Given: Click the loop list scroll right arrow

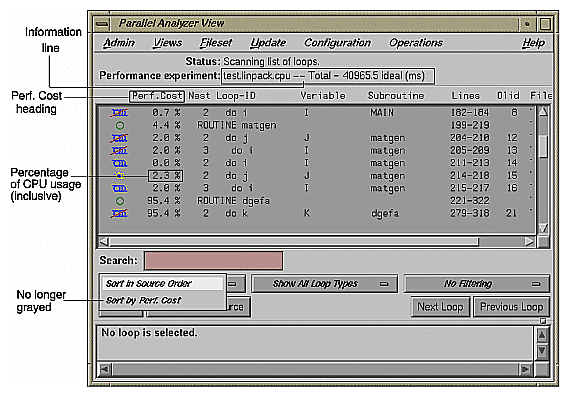Looking at the screenshot, I should tap(529, 241).
